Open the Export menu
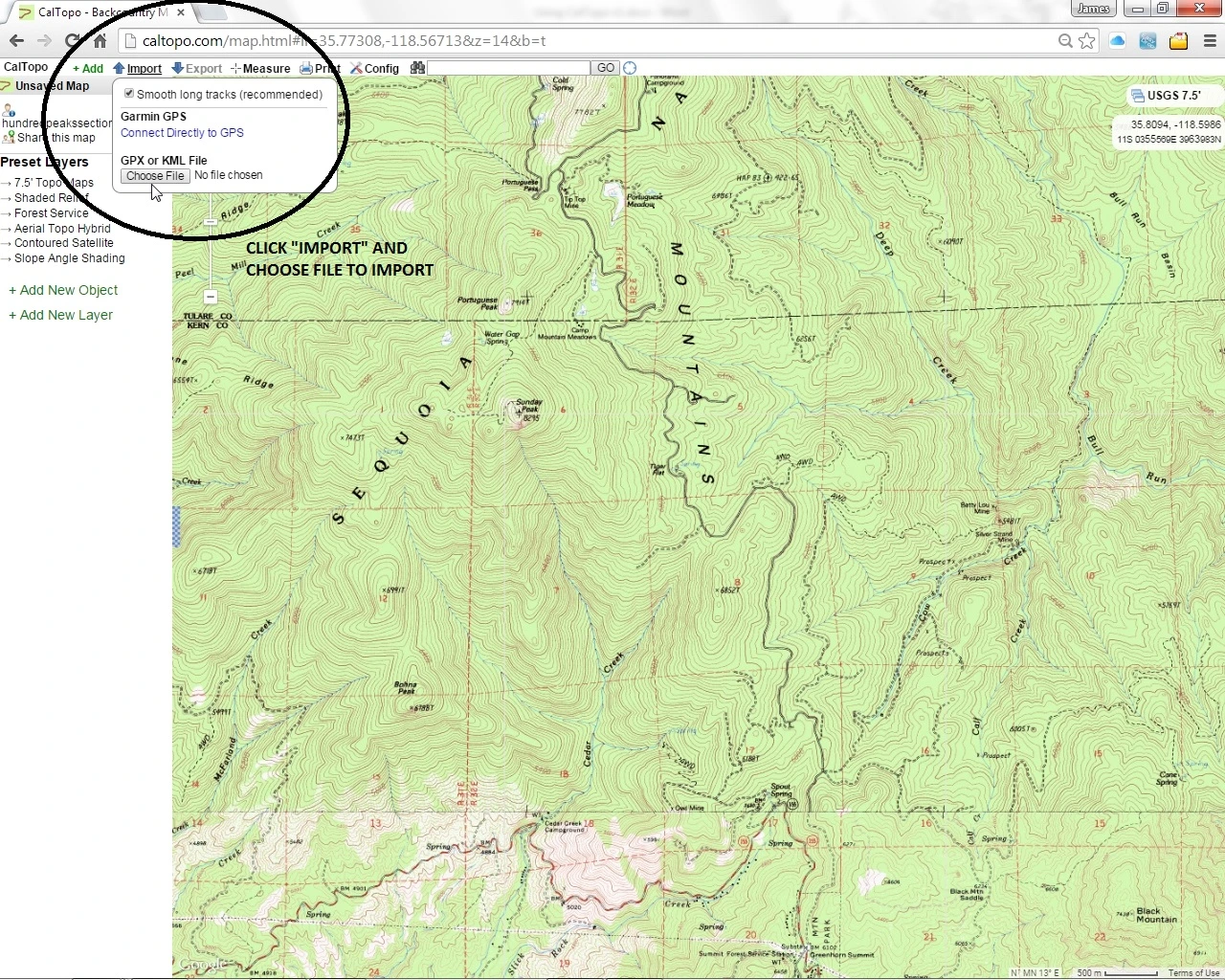This screenshot has height=980, width=1225. 196,68
